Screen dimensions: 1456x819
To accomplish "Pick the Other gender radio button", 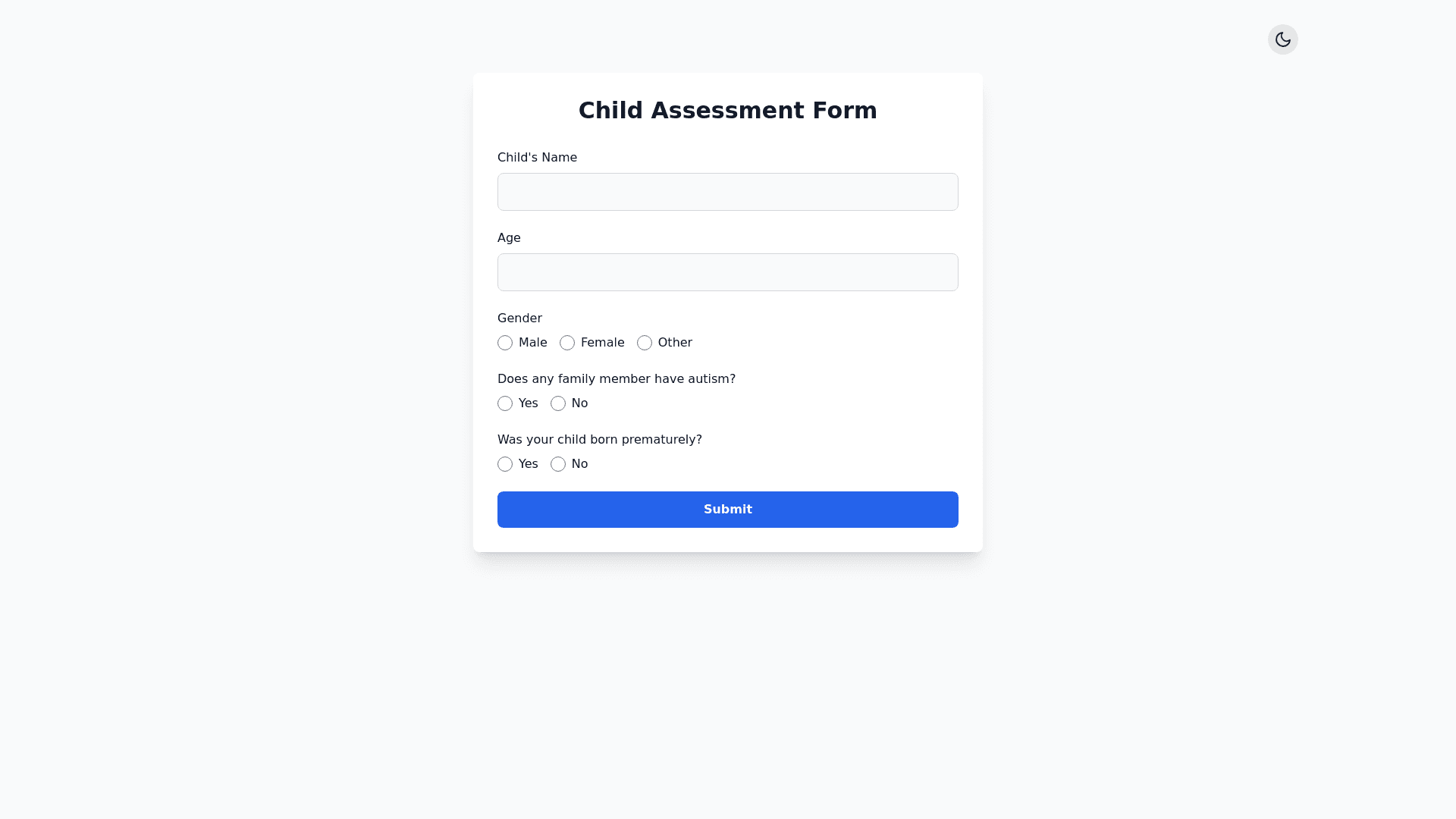I will tap(645, 343).
